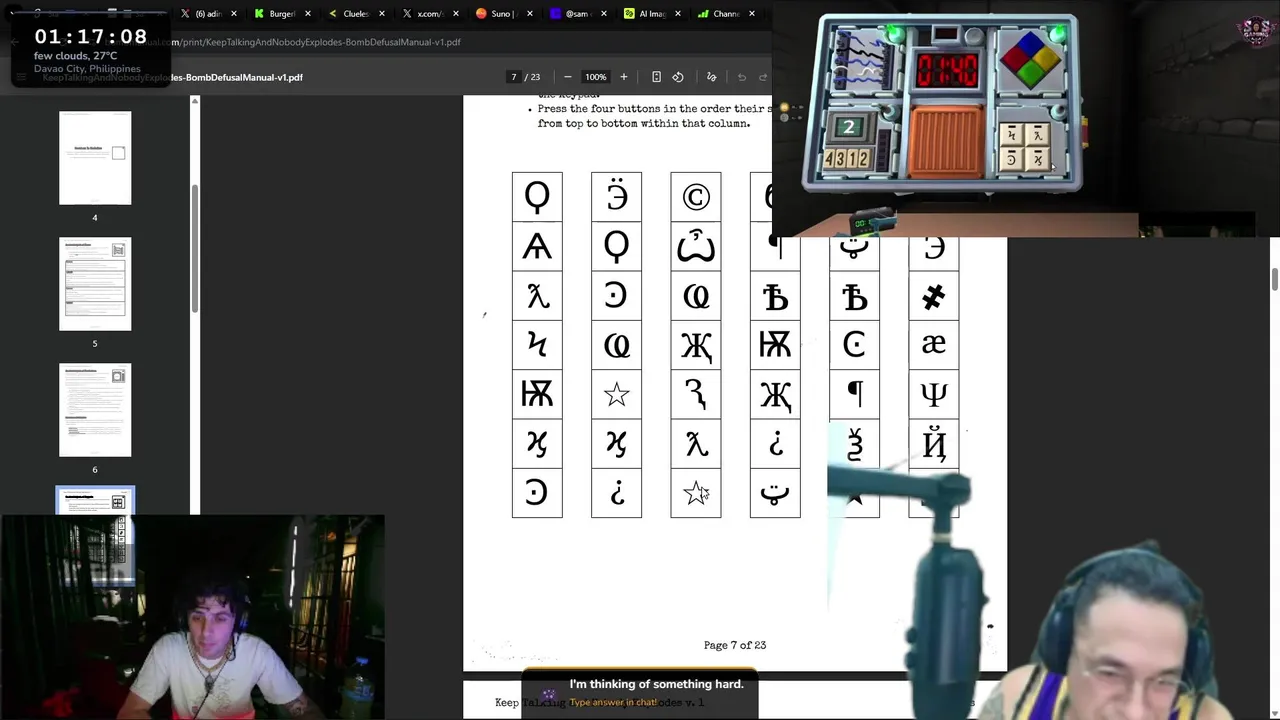
Task: Click the fit-to-page icon in PDF toolbar
Action: pyautogui.click(x=656, y=77)
